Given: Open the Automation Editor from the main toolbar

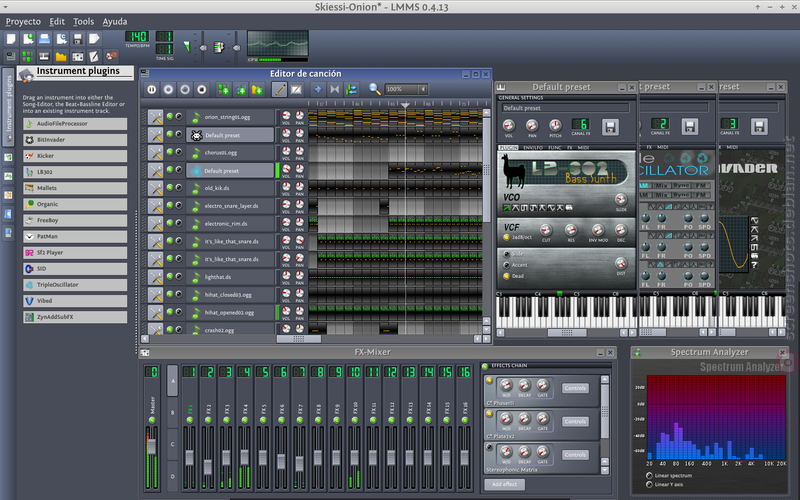Looking at the screenshot, I should click(x=61, y=56).
